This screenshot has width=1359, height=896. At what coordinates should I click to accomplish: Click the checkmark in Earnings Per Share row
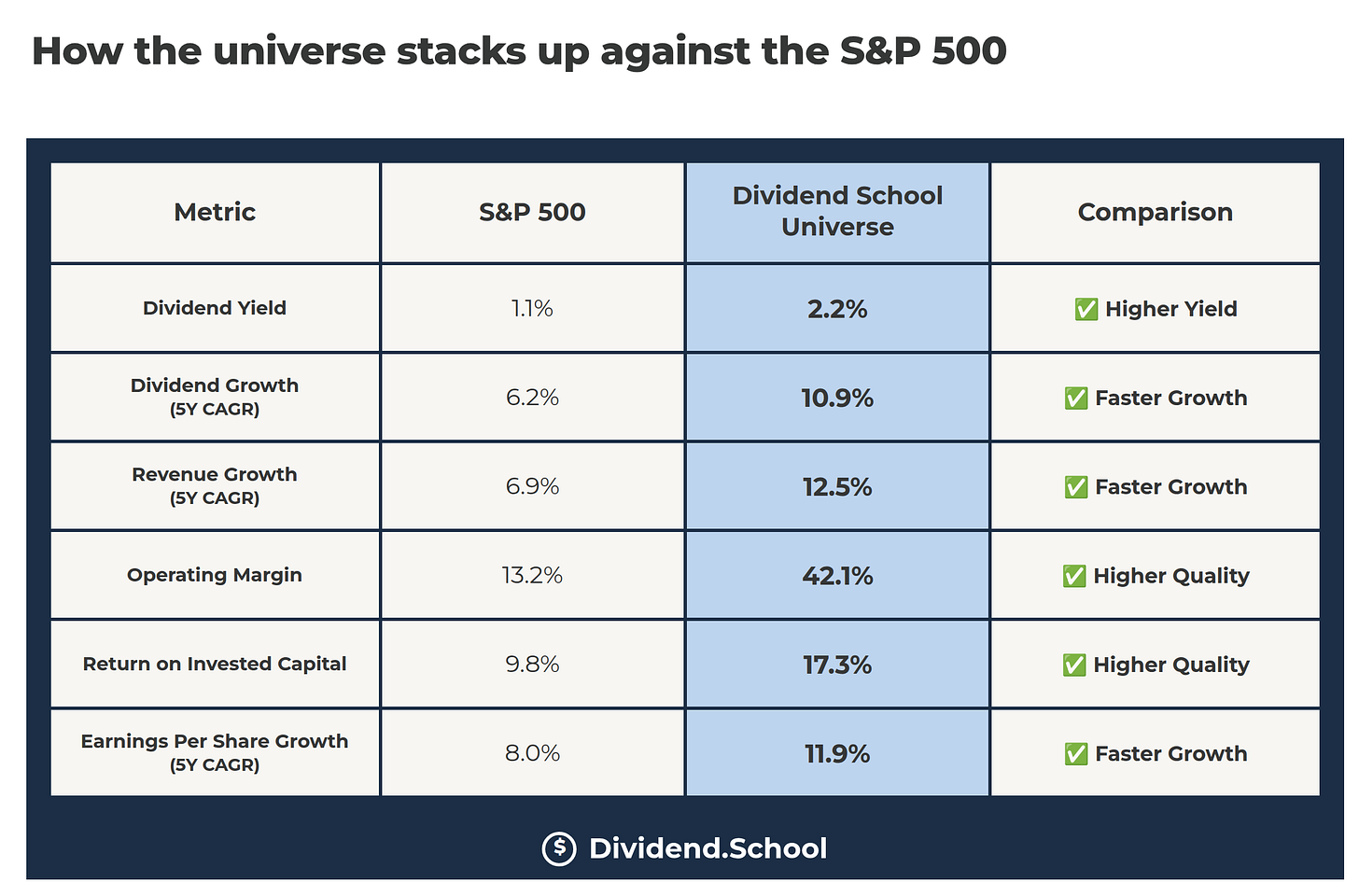click(x=1076, y=754)
